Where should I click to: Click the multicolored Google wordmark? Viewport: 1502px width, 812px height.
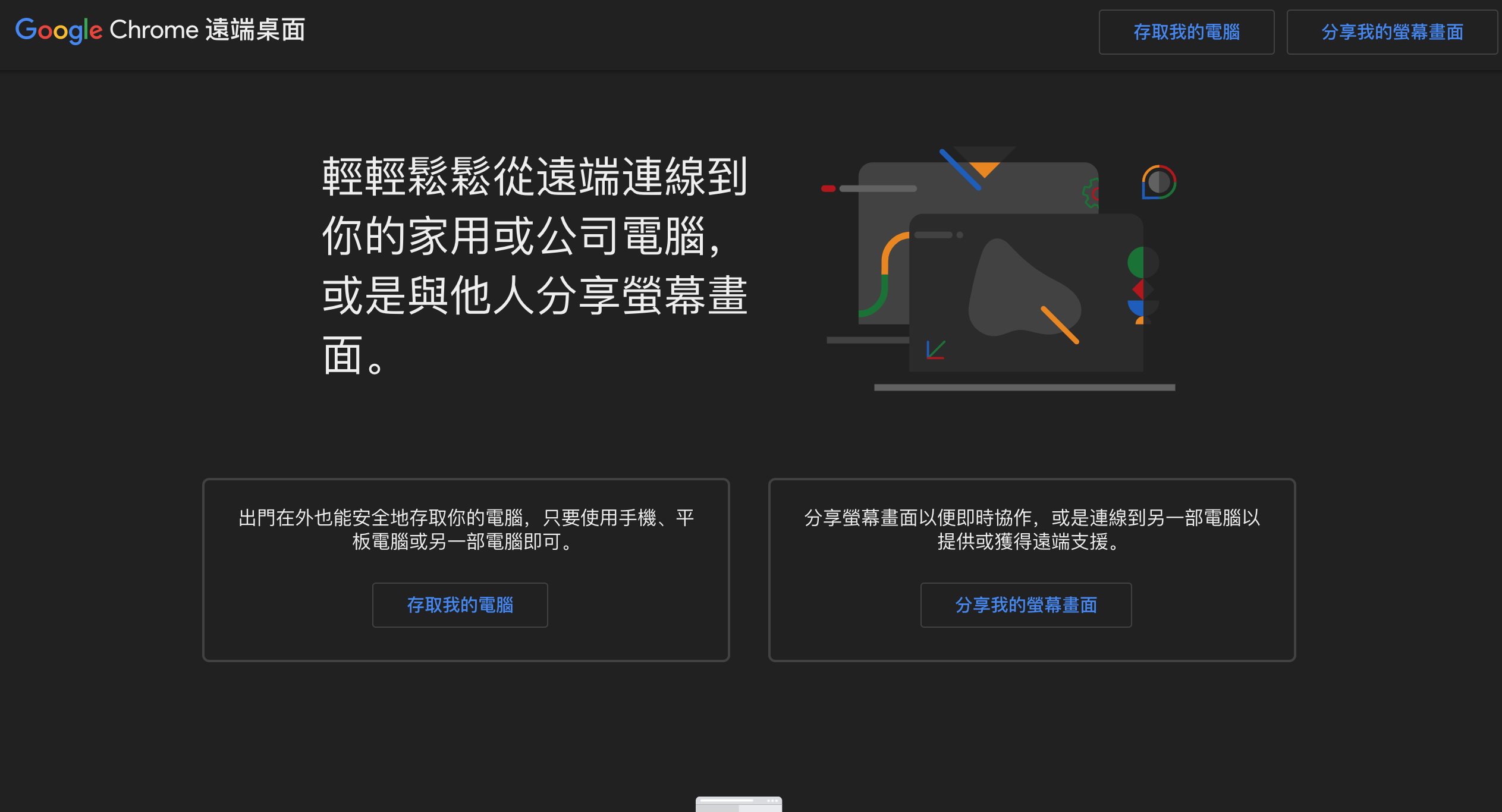point(58,30)
